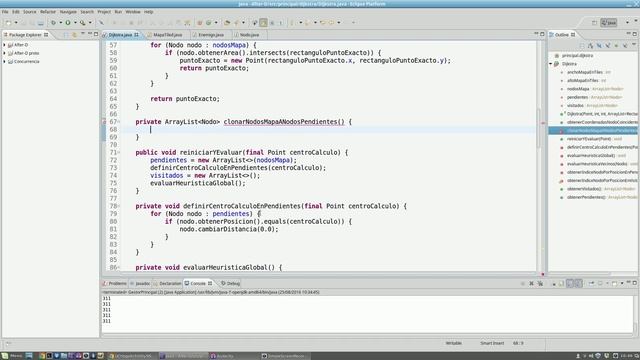Fold method at line 71

(x=119, y=152)
